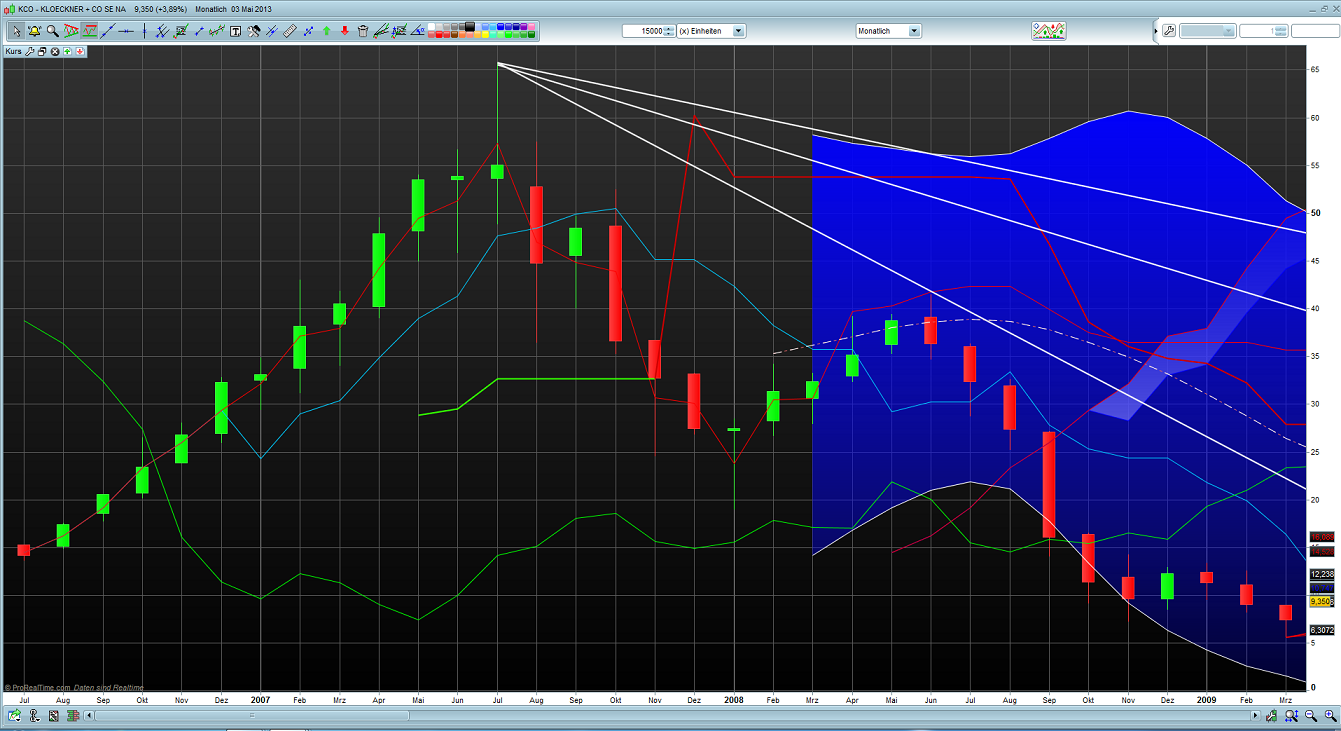Select the text annotation tool
Image resolution: width=1341 pixels, height=731 pixels.
point(236,31)
